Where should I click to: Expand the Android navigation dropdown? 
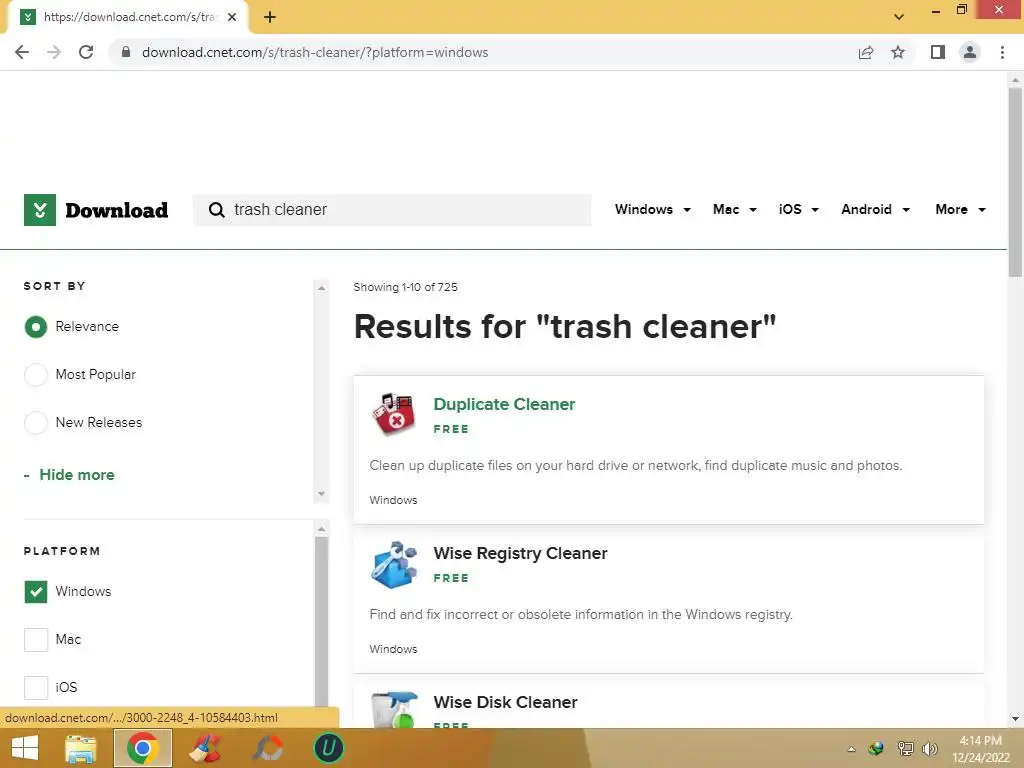[x=875, y=210]
